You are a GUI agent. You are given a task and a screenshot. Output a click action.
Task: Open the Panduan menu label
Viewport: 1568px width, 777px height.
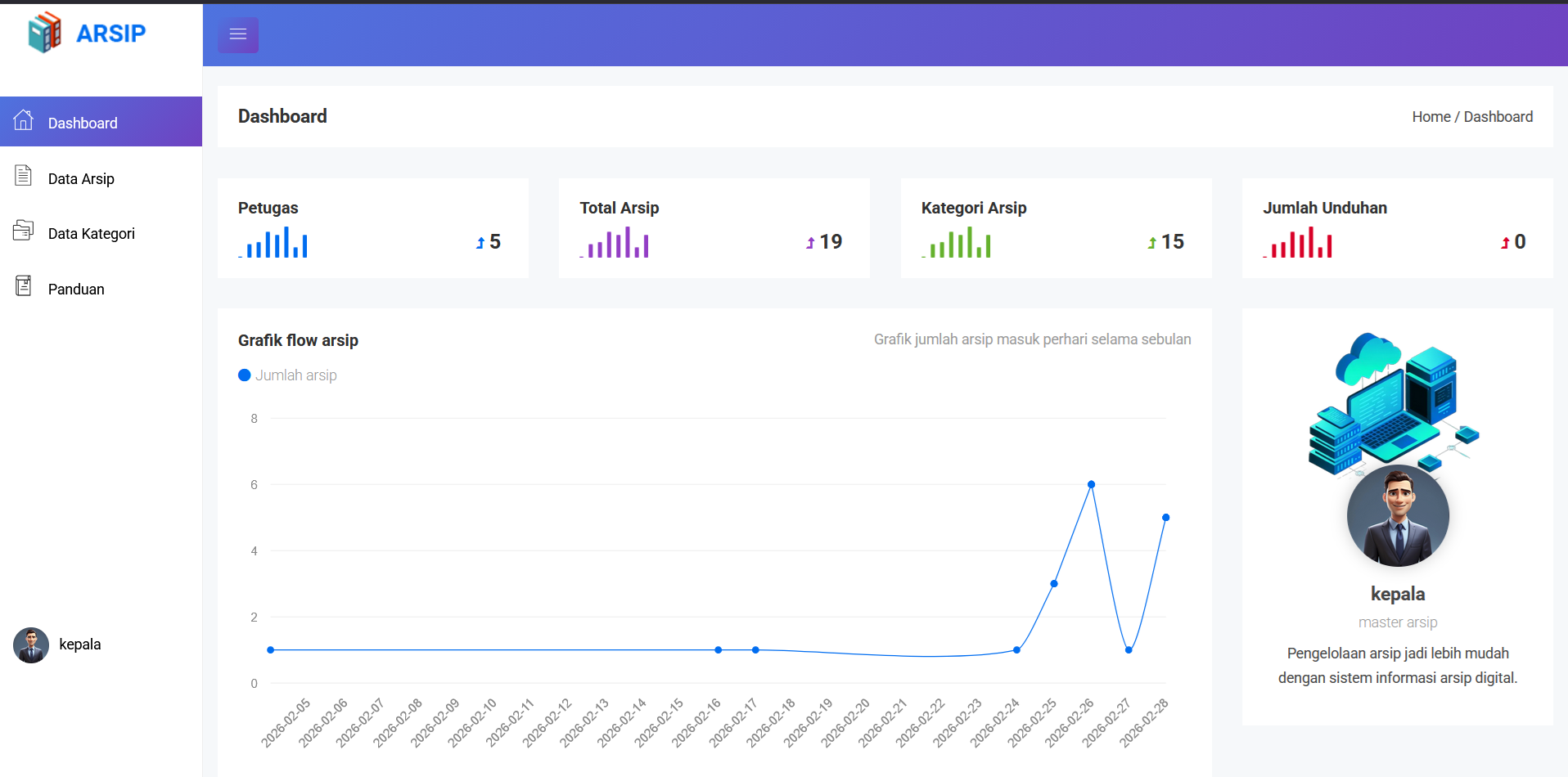click(x=76, y=289)
